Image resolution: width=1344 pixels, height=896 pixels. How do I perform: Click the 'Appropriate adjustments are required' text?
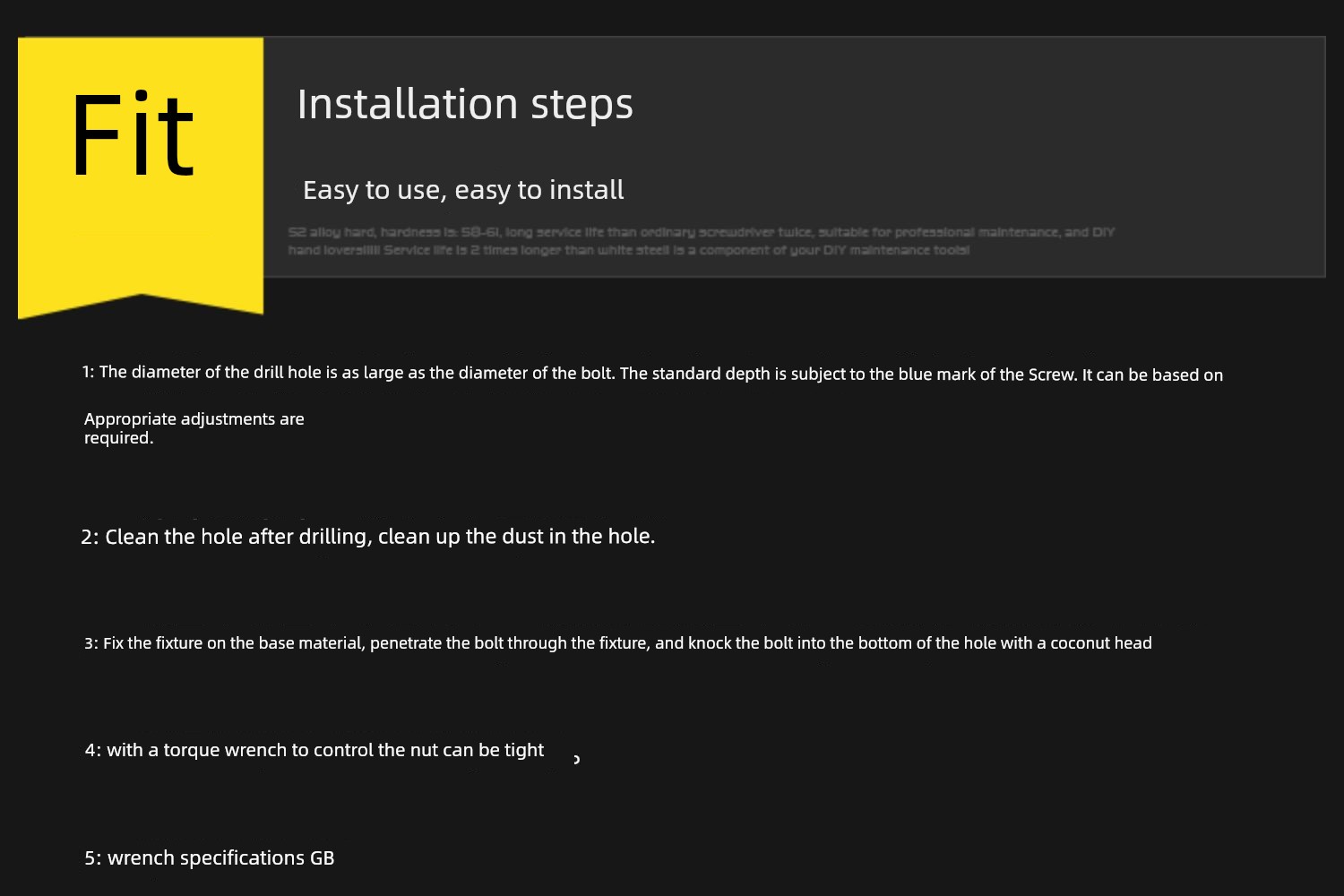tap(194, 428)
